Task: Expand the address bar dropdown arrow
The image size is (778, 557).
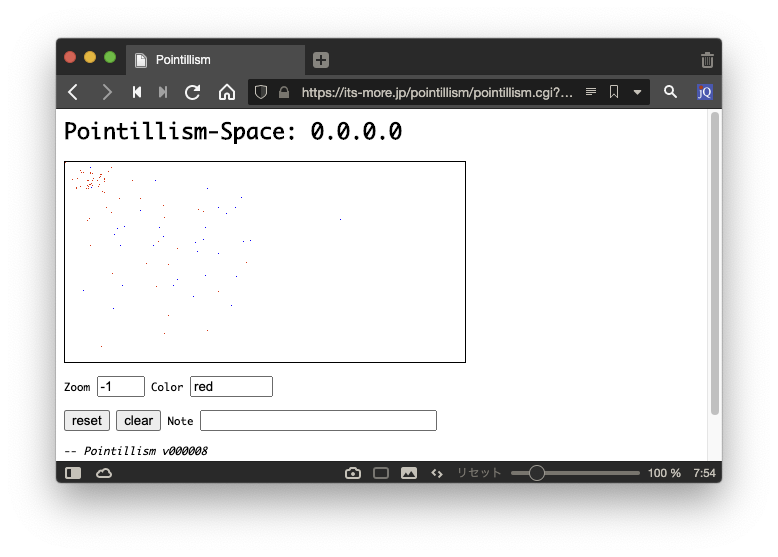Action: pyautogui.click(x=637, y=92)
